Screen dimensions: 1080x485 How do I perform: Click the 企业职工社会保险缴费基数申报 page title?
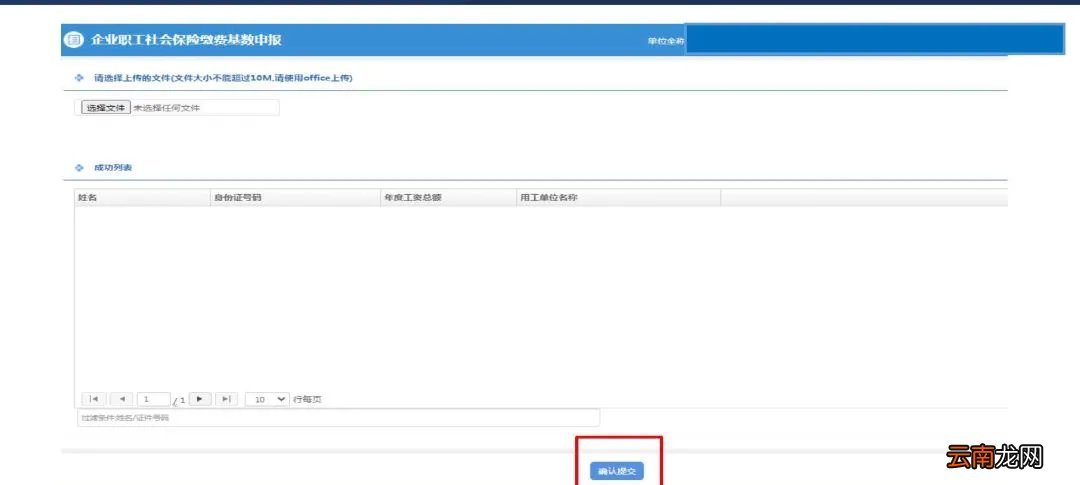coord(186,40)
